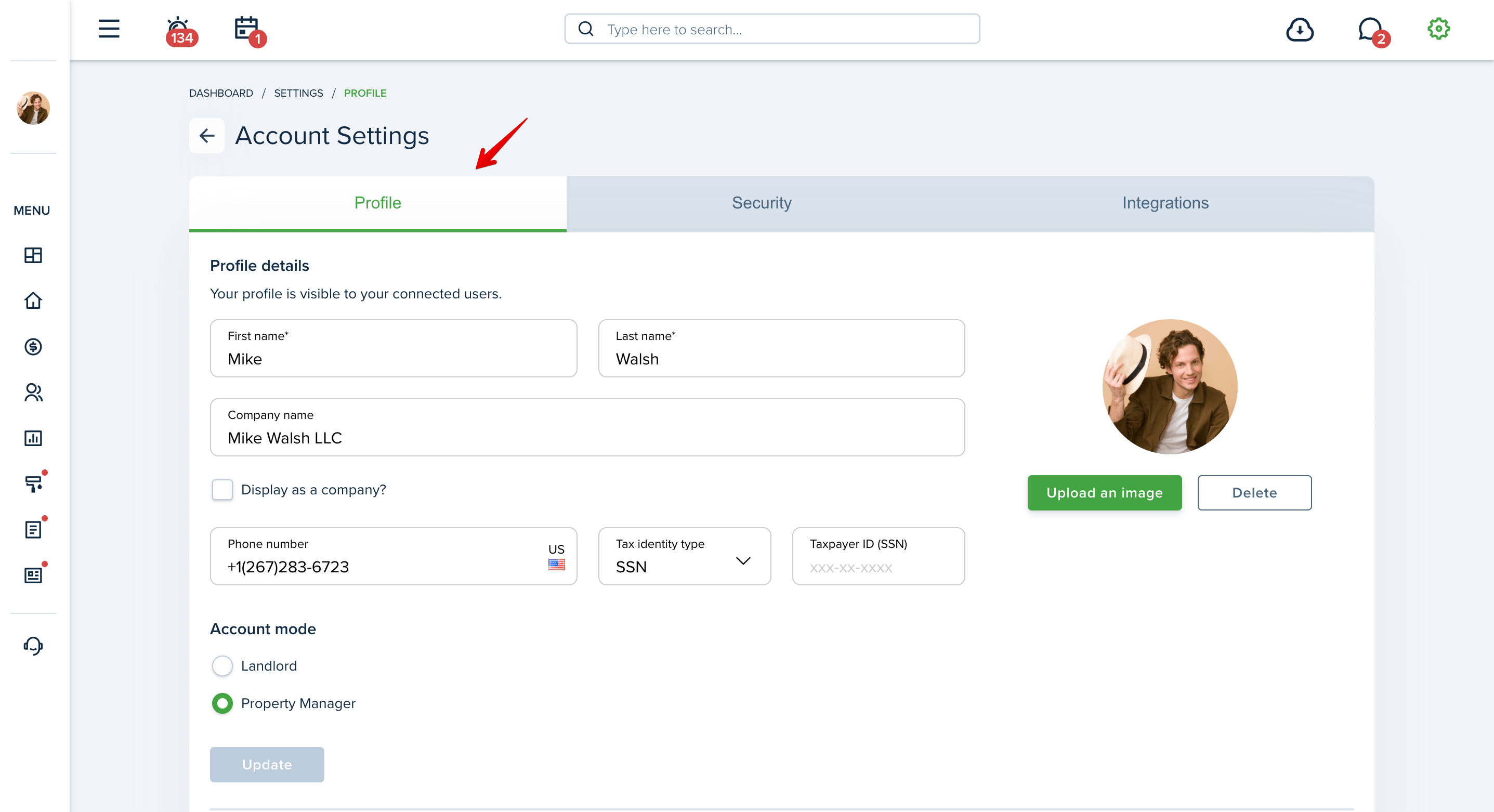Click the search magnifier icon
The height and width of the screenshot is (812, 1494).
[586, 29]
